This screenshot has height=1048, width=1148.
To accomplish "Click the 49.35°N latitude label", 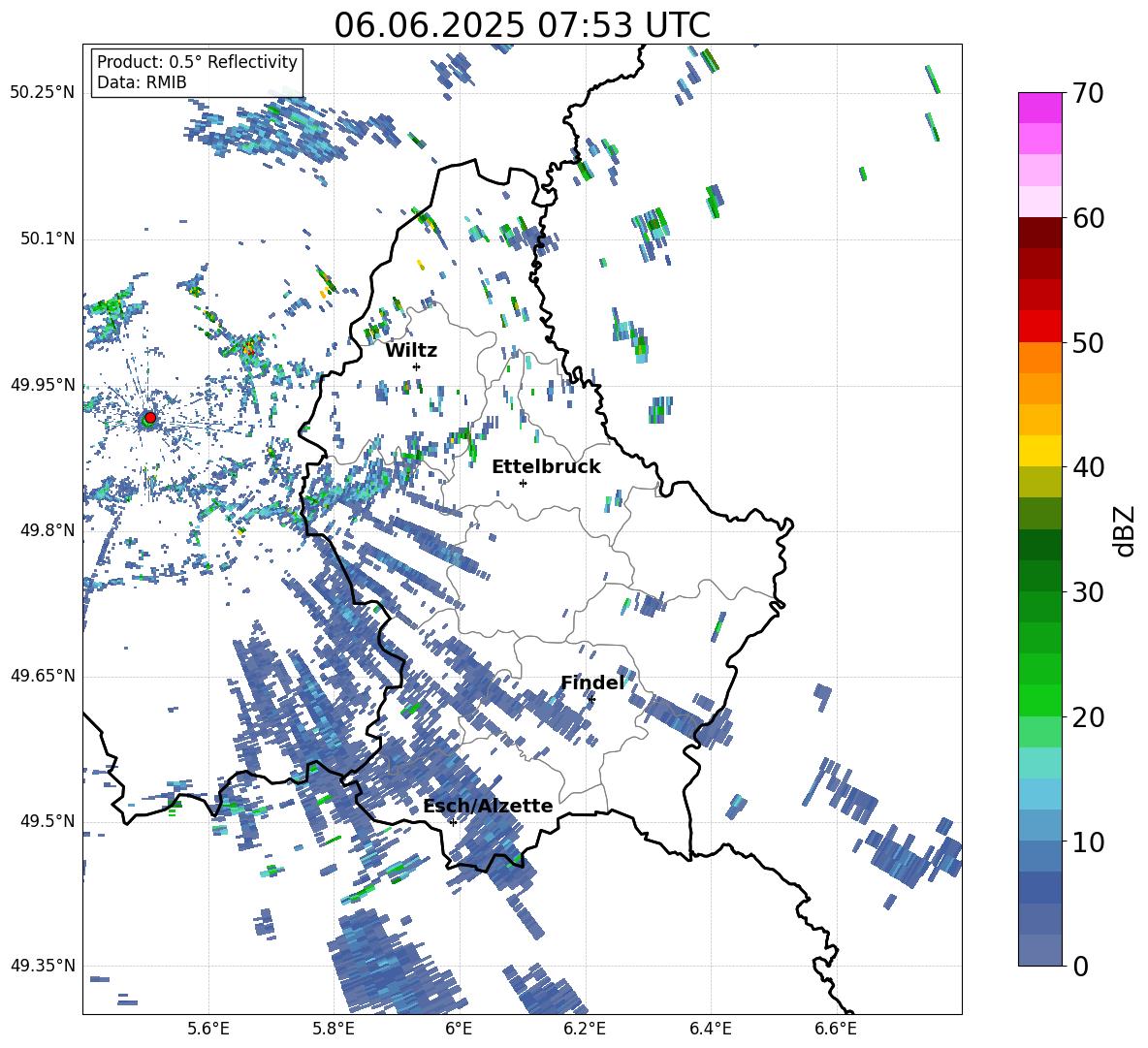I will [43, 966].
